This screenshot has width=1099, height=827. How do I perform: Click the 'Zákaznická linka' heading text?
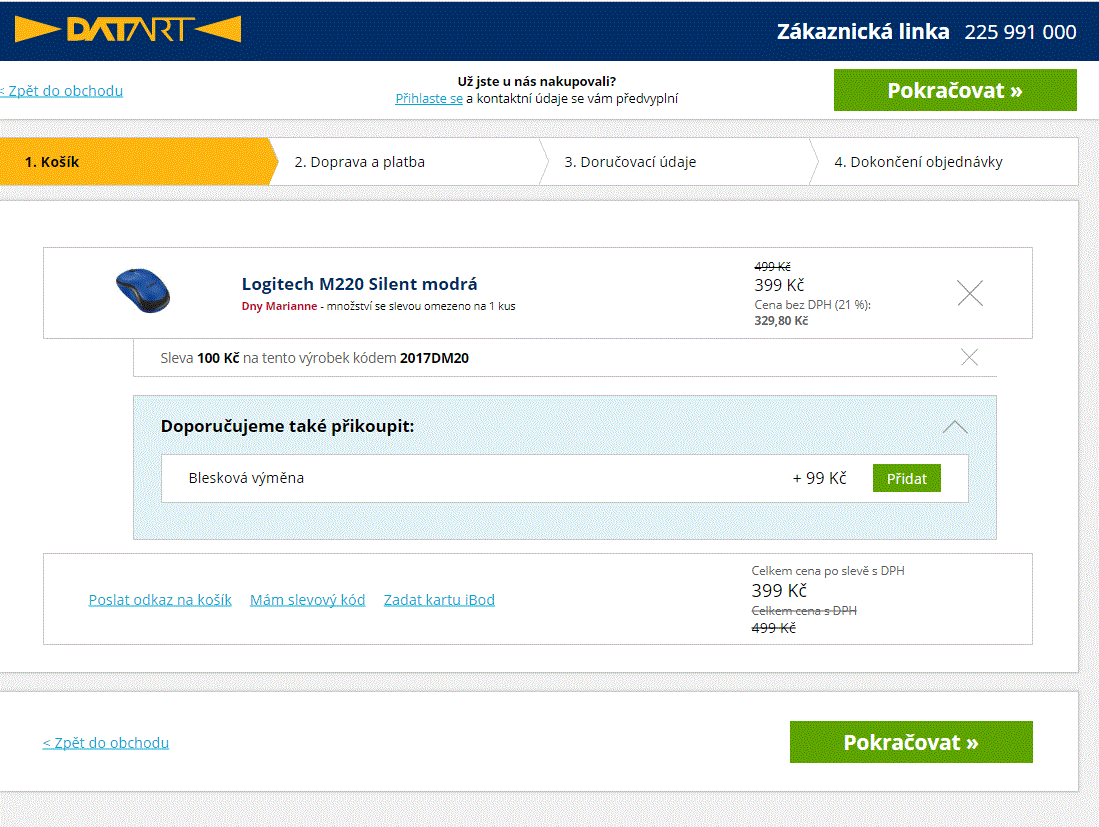coord(863,32)
